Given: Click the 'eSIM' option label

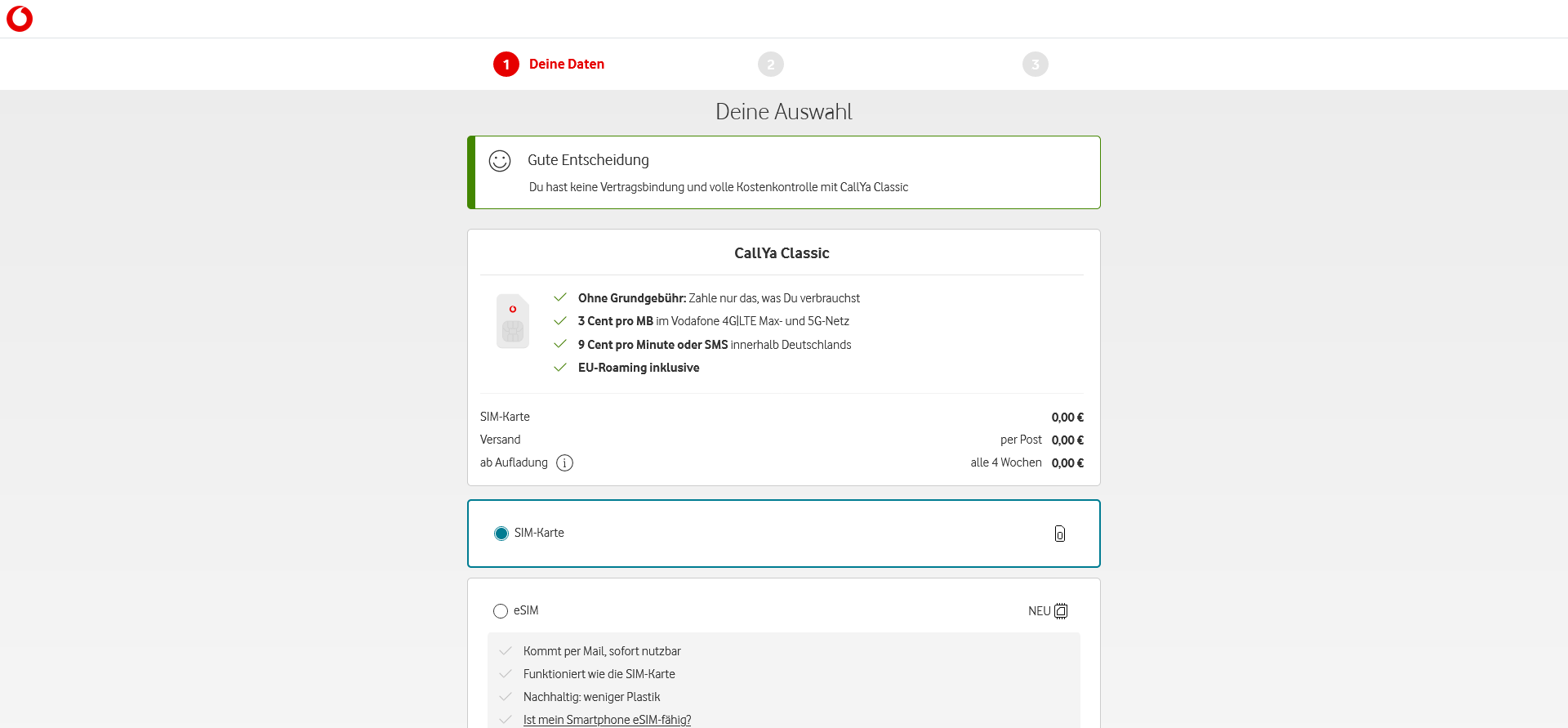Looking at the screenshot, I should click(x=526, y=610).
